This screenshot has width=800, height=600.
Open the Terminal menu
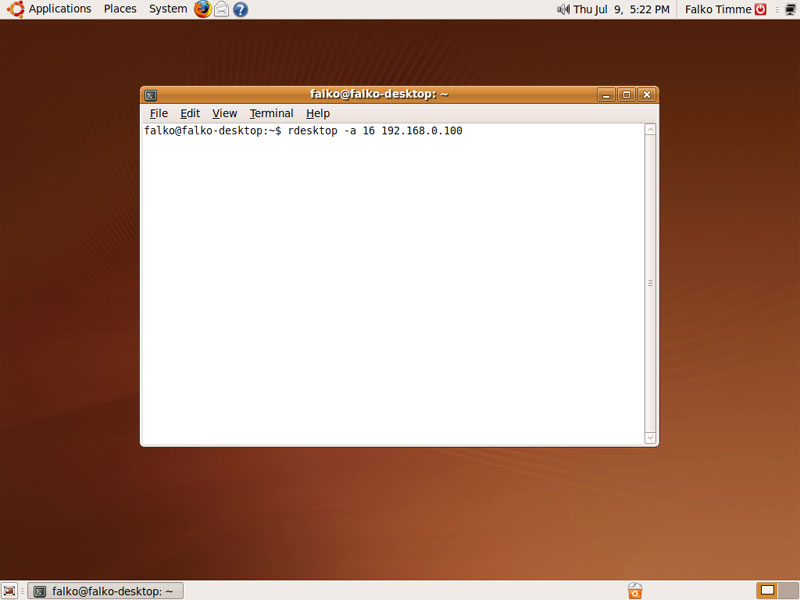[271, 113]
